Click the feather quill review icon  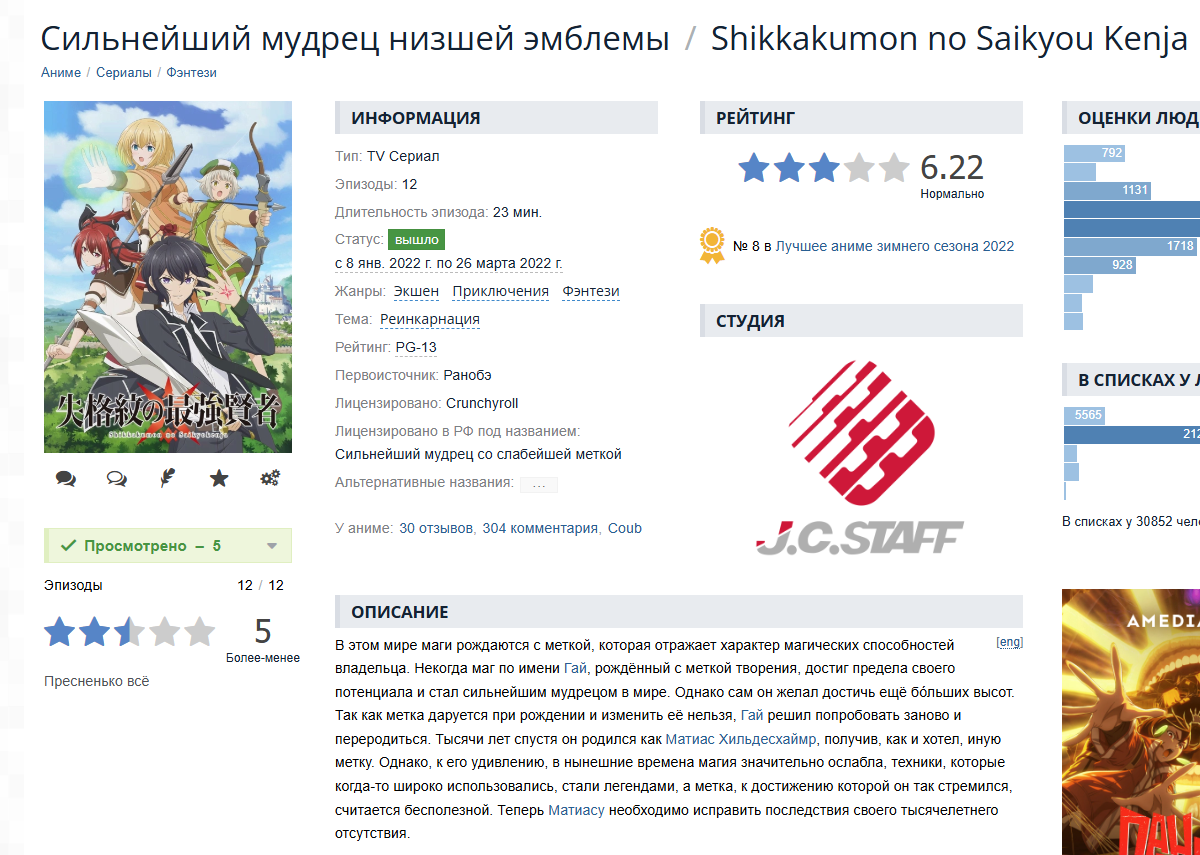point(168,479)
